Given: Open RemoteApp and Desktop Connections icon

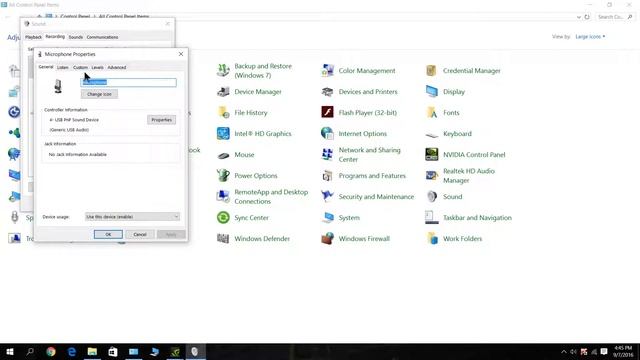Looking at the screenshot, I should point(223,196).
